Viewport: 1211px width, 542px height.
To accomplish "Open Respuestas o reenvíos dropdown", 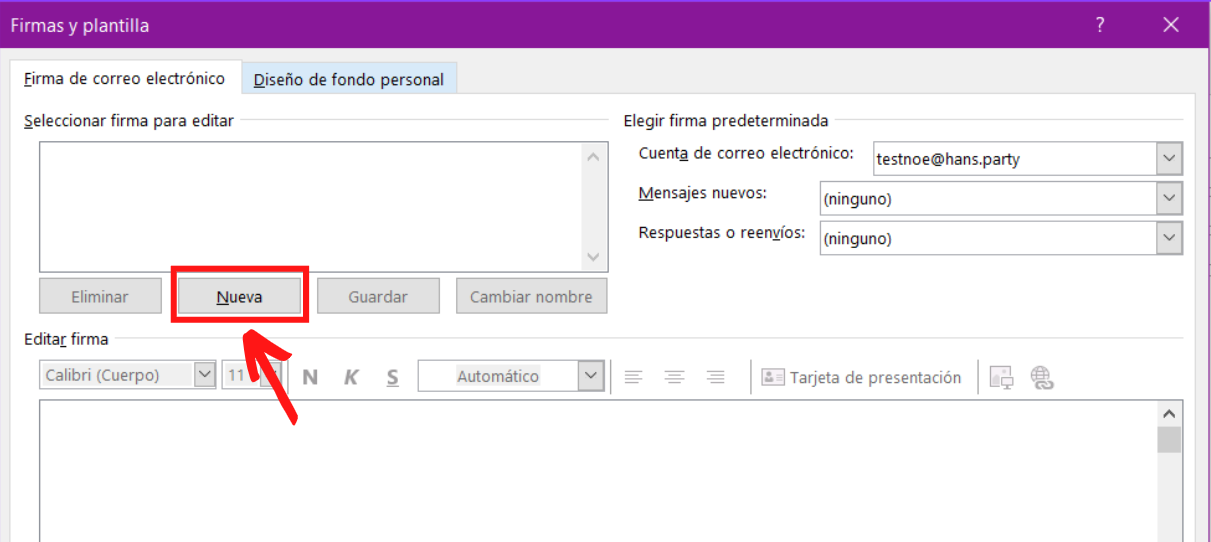I will coord(1169,239).
